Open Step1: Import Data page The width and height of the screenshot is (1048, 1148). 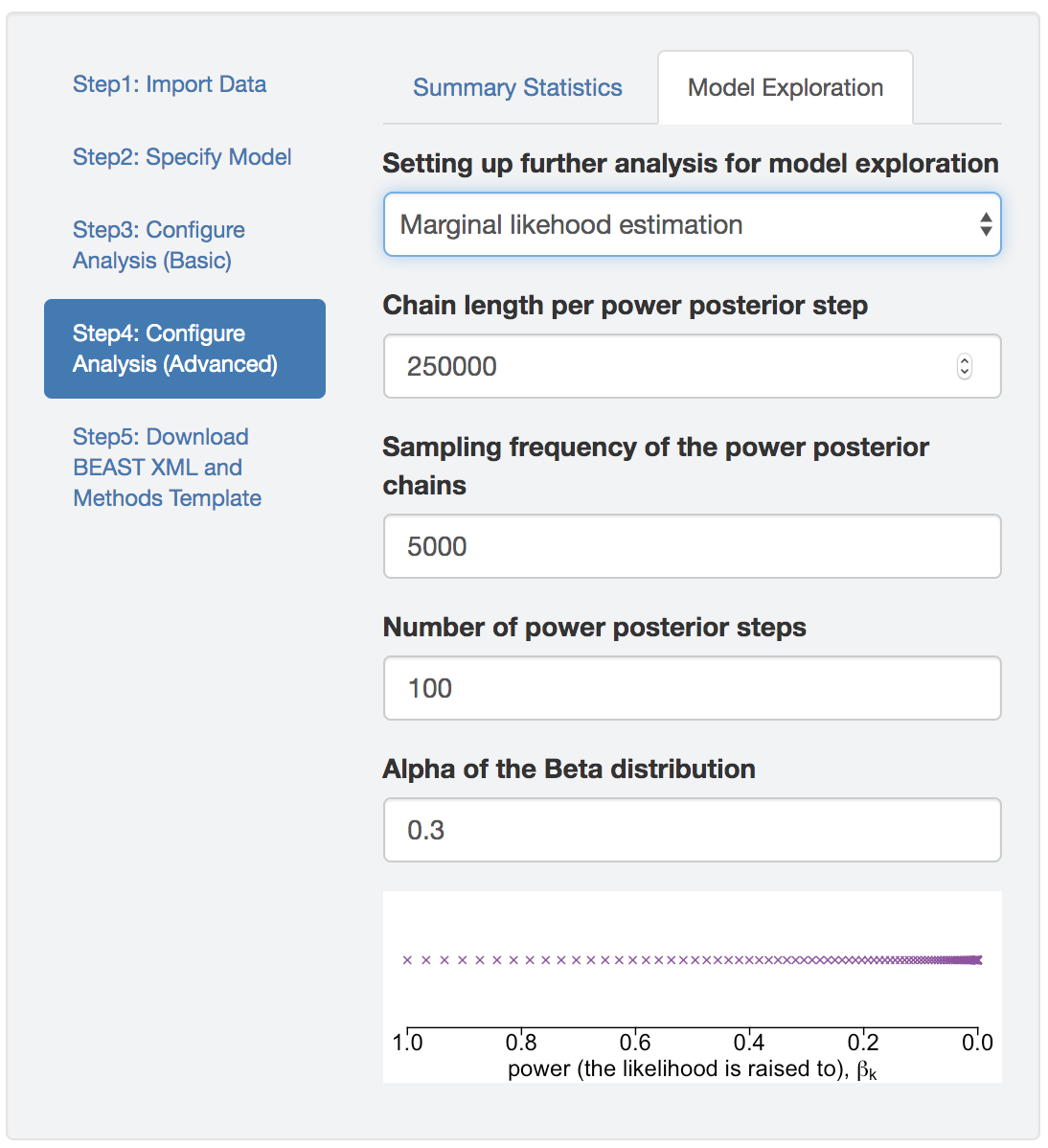170,84
